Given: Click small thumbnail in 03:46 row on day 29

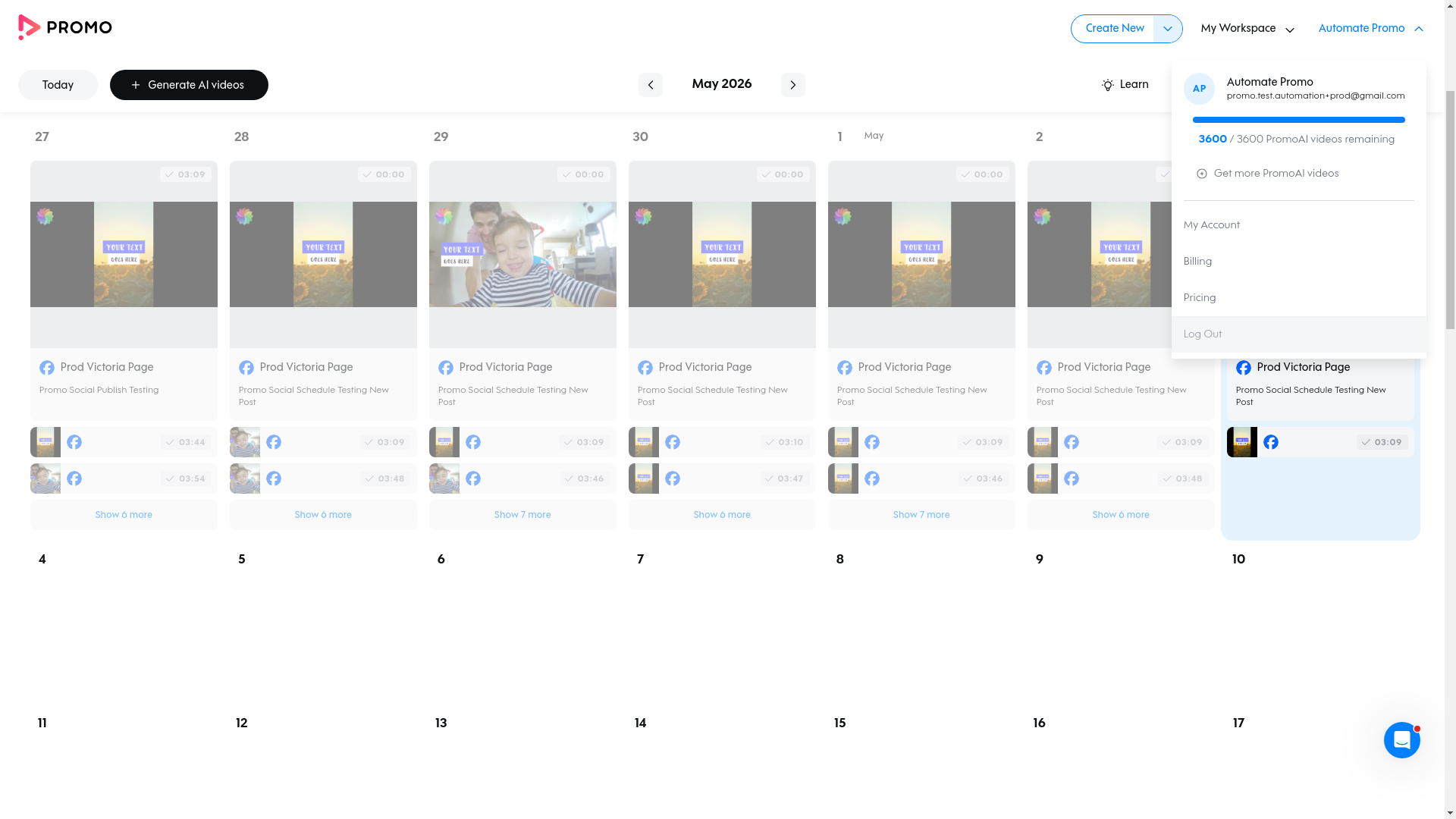Looking at the screenshot, I should pos(444,479).
